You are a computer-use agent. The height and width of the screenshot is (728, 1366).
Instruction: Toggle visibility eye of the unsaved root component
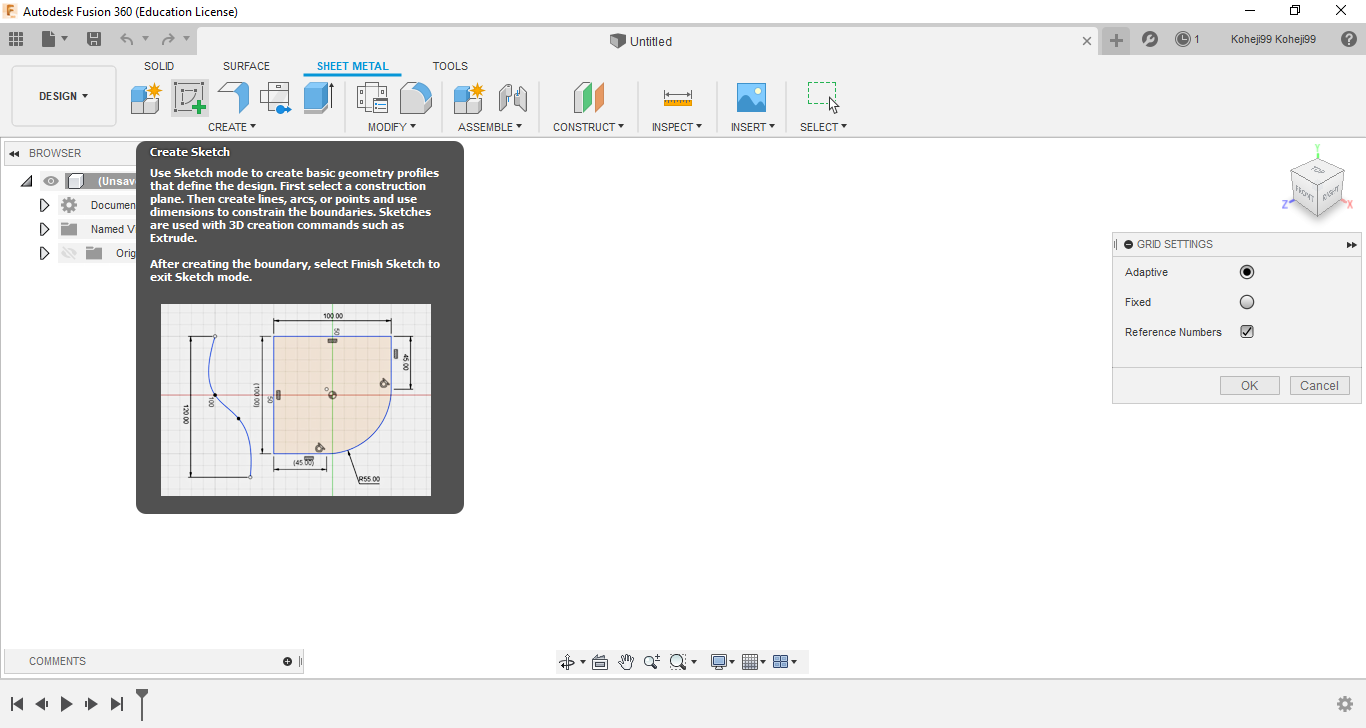51,181
